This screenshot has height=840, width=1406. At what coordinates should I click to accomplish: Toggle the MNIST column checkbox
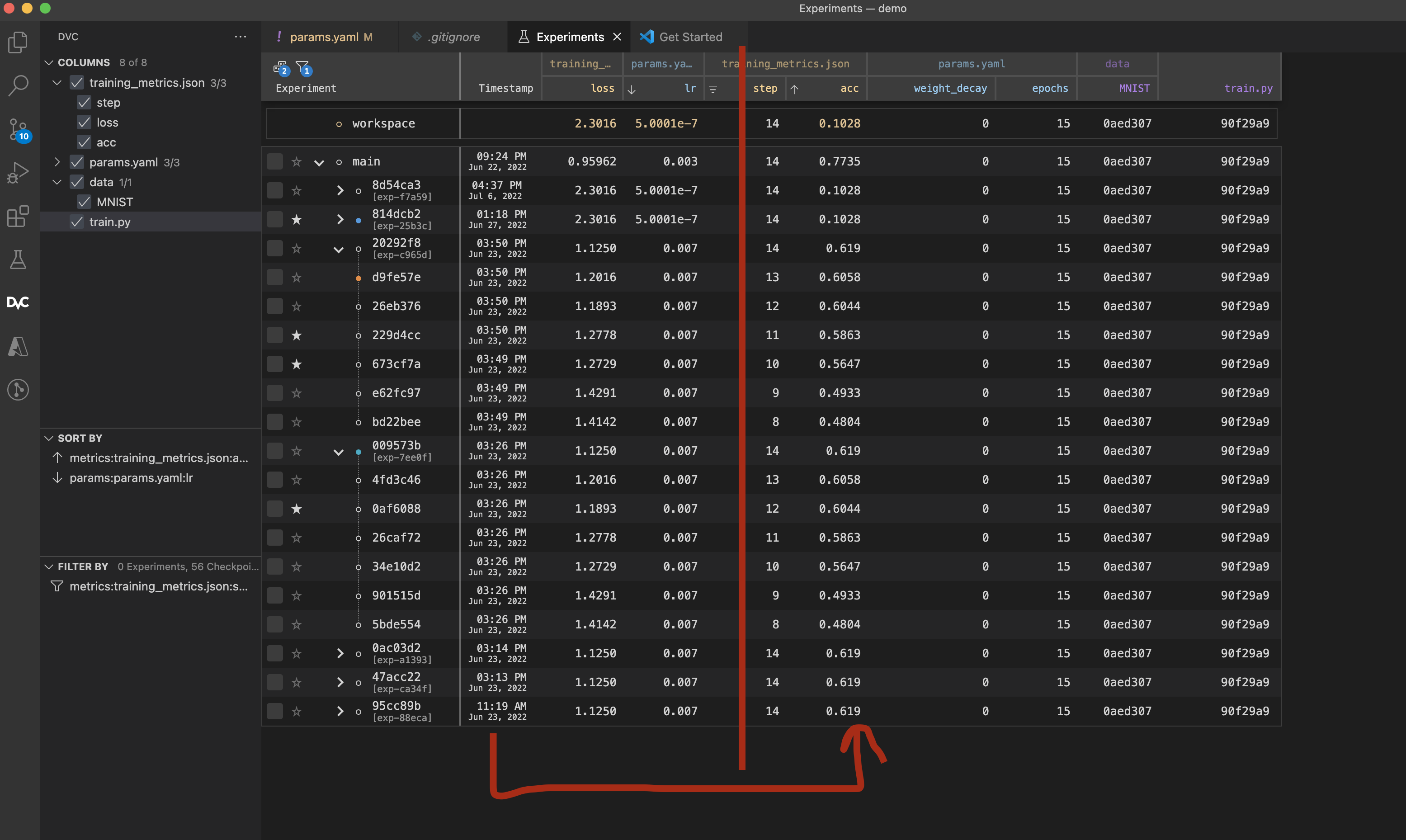[x=85, y=202]
